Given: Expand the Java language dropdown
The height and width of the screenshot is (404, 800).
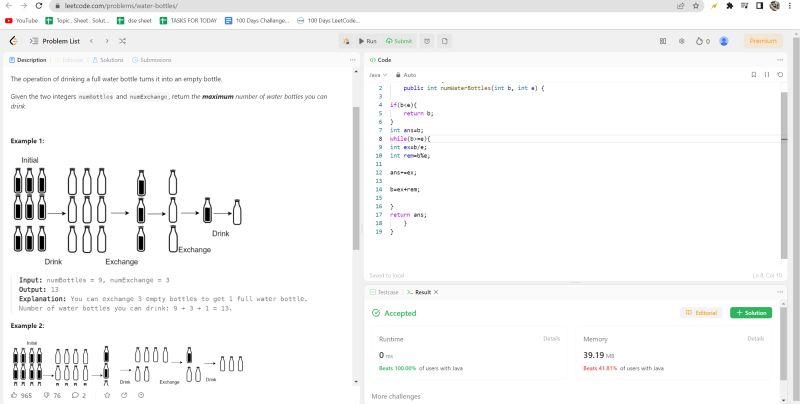Looking at the screenshot, I should pyautogui.click(x=378, y=75).
